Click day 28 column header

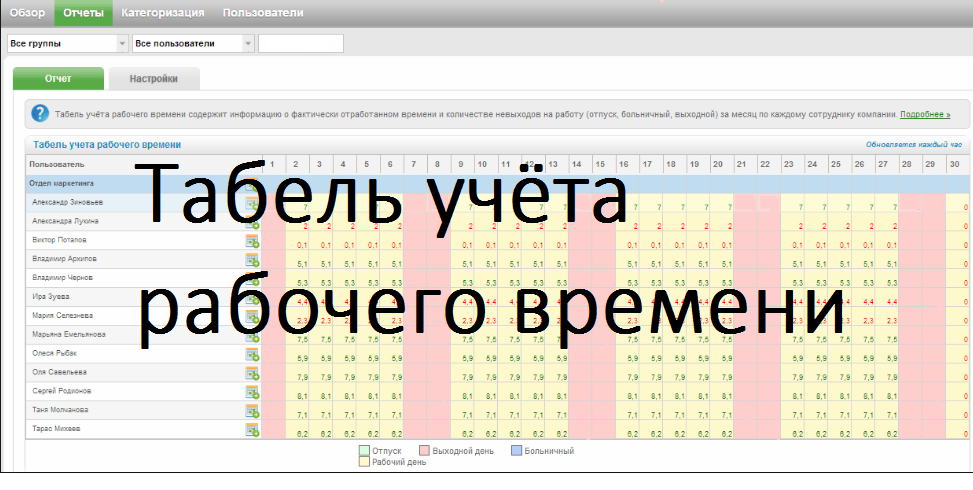pyautogui.click(x=910, y=164)
